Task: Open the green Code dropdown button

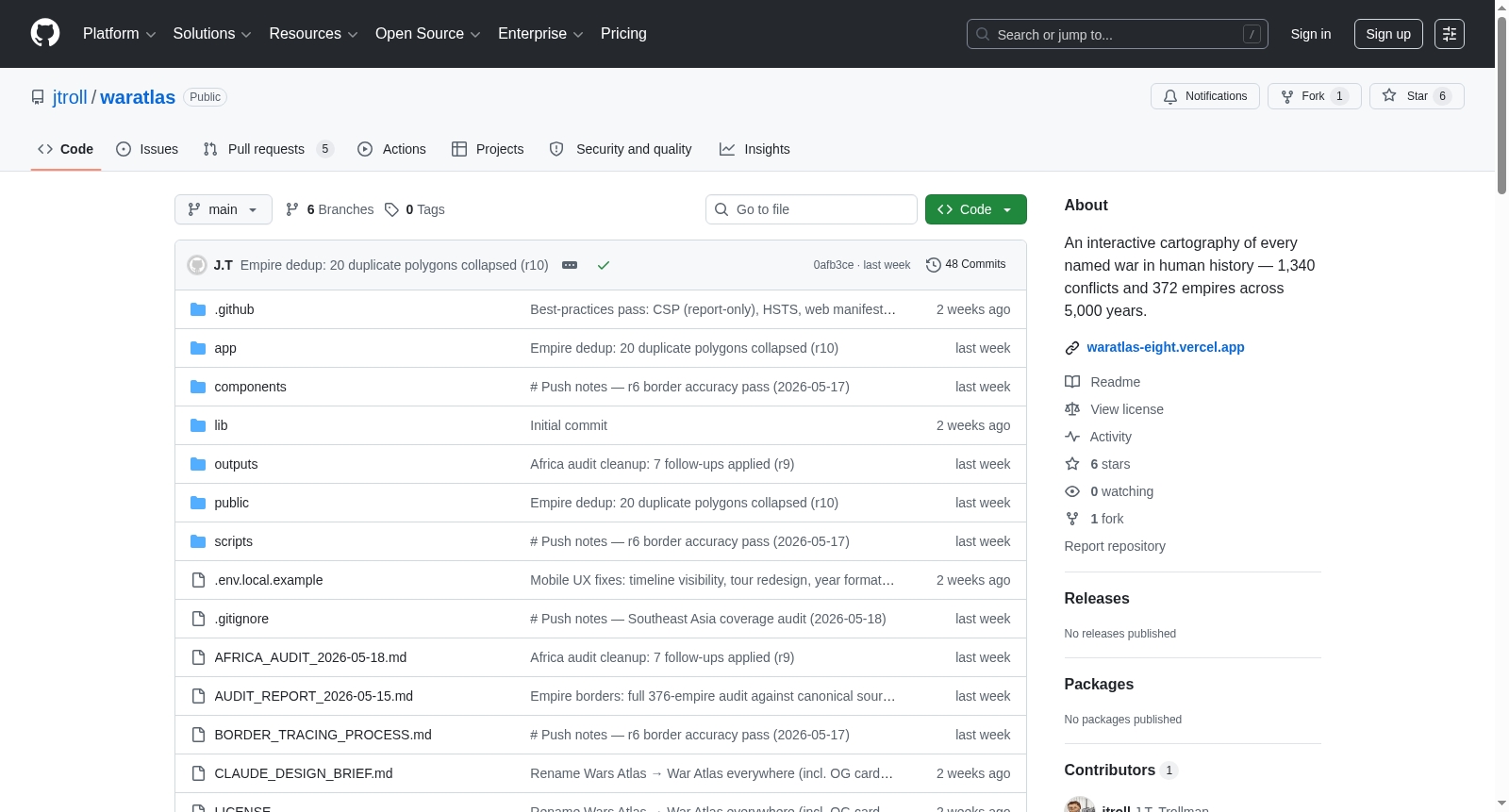Action: tap(976, 209)
